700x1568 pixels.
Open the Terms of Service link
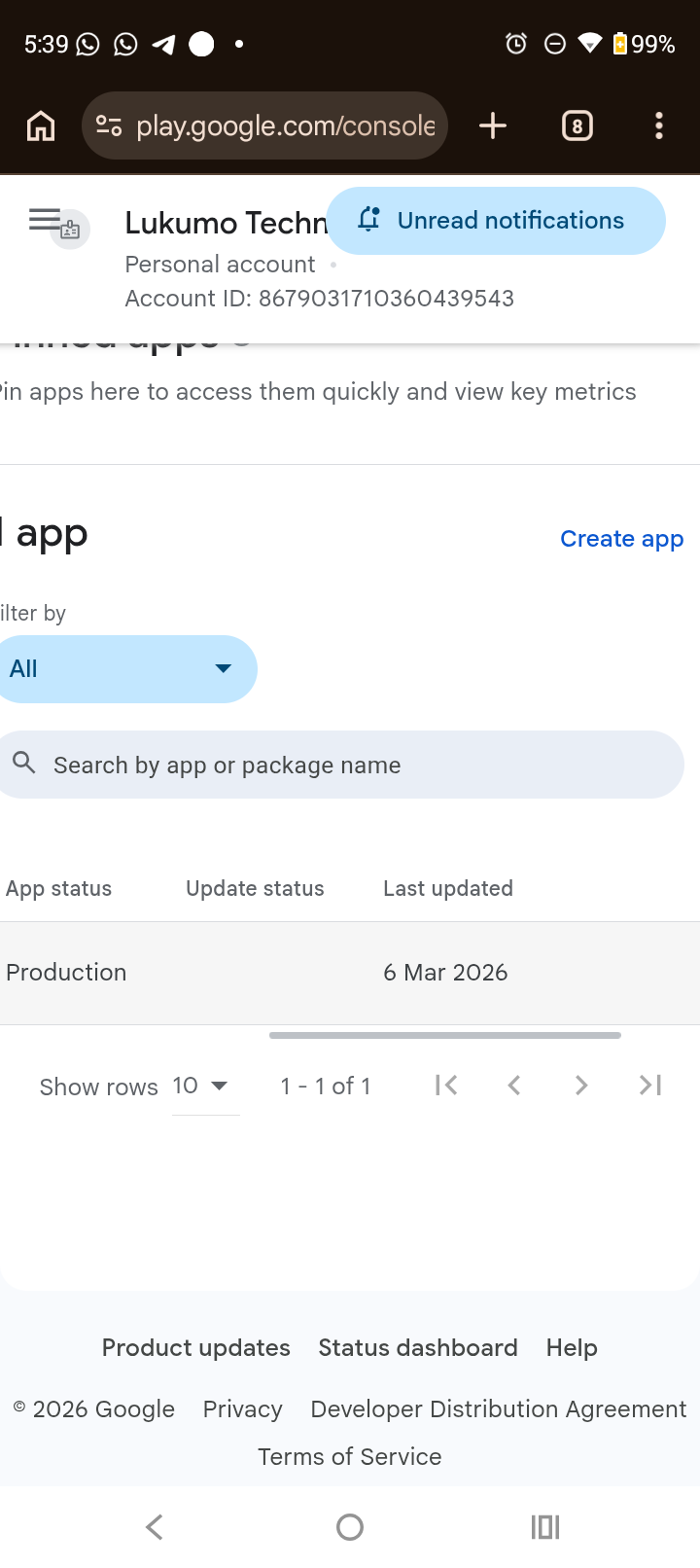pyautogui.click(x=350, y=1456)
